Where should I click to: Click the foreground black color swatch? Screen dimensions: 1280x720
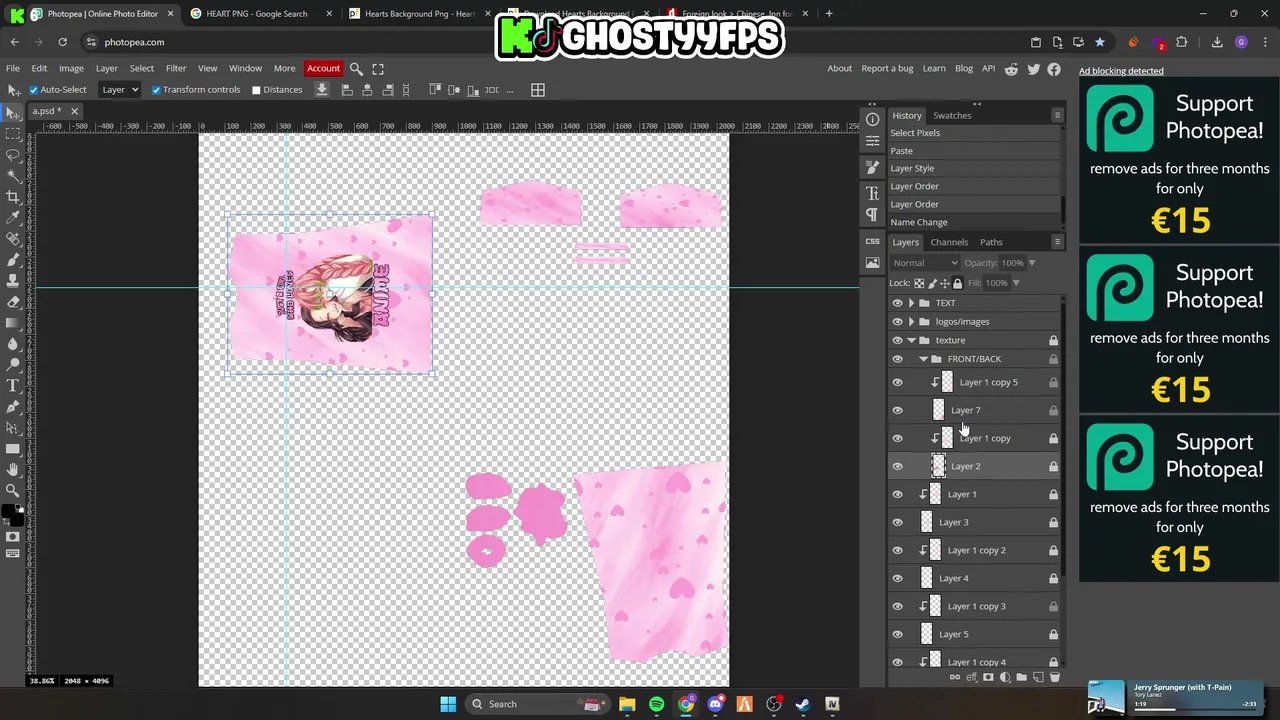point(9,512)
